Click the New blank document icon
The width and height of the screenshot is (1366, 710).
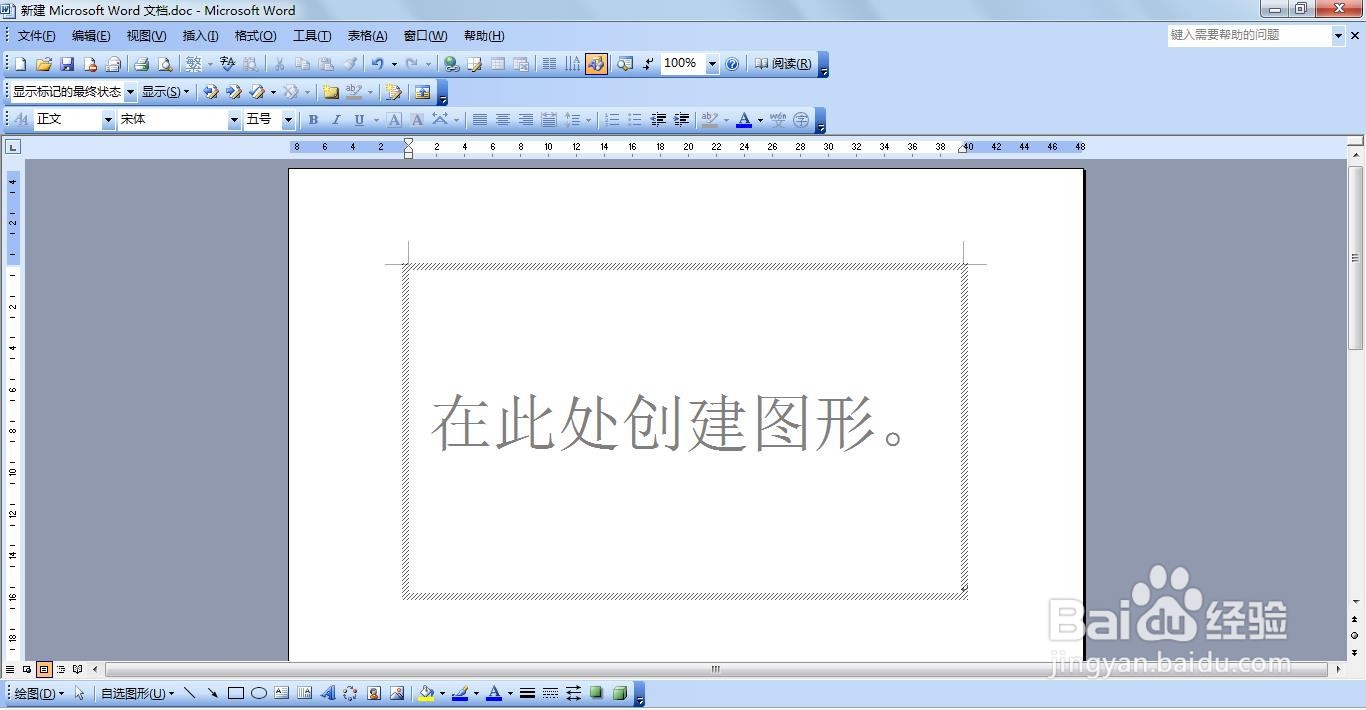click(x=21, y=64)
